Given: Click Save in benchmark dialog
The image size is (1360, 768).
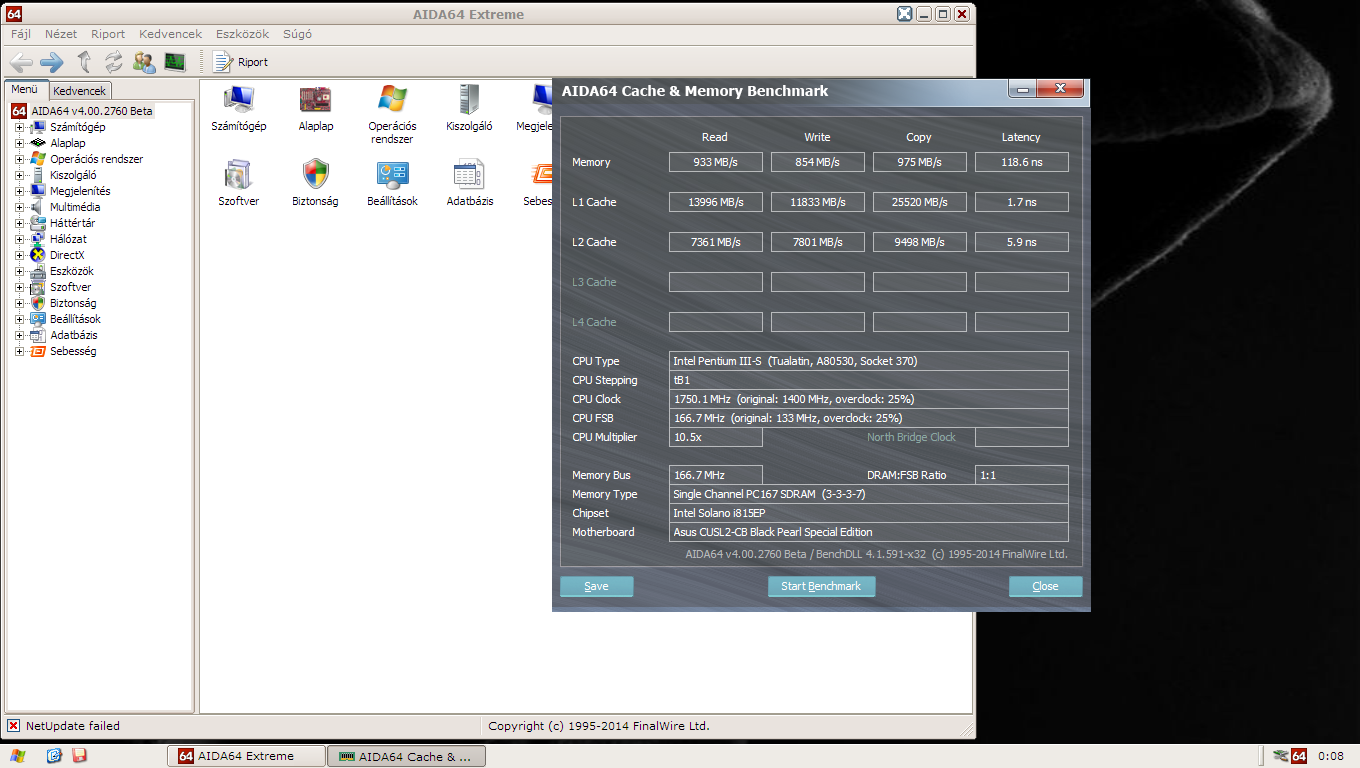Looking at the screenshot, I should click(596, 586).
